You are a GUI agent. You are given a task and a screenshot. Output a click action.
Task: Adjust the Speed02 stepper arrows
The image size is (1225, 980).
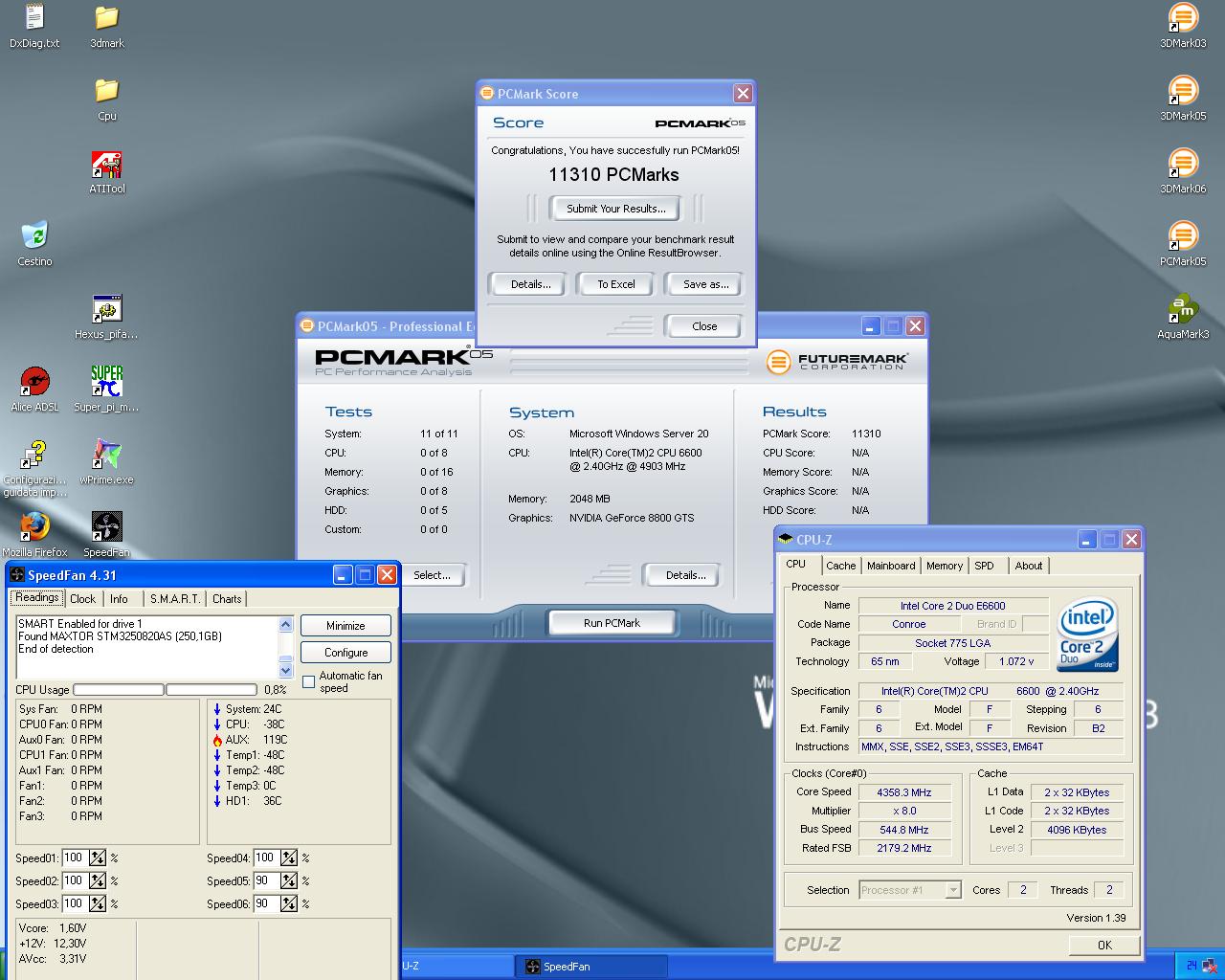point(98,881)
